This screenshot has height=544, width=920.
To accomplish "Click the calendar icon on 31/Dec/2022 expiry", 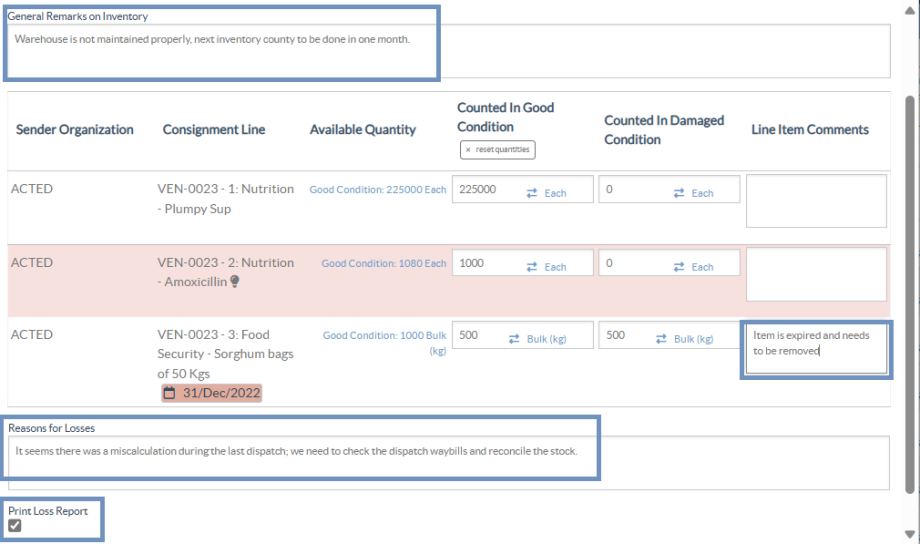I will pyautogui.click(x=169, y=393).
